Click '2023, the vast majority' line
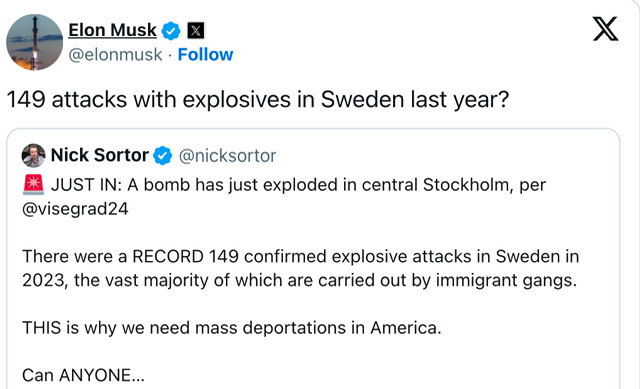Image resolution: width=640 pixels, height=389 pixels. [300, 280]
